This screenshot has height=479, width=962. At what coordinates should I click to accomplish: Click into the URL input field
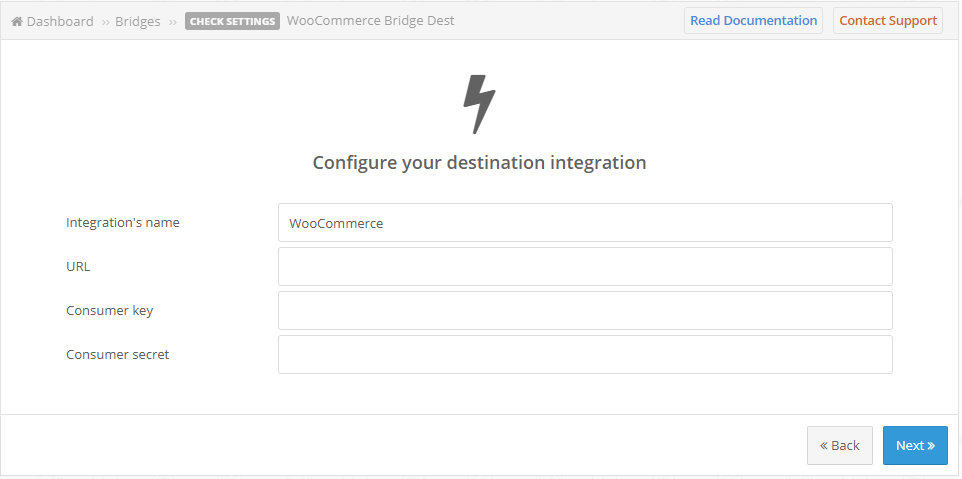coord(585,267)
